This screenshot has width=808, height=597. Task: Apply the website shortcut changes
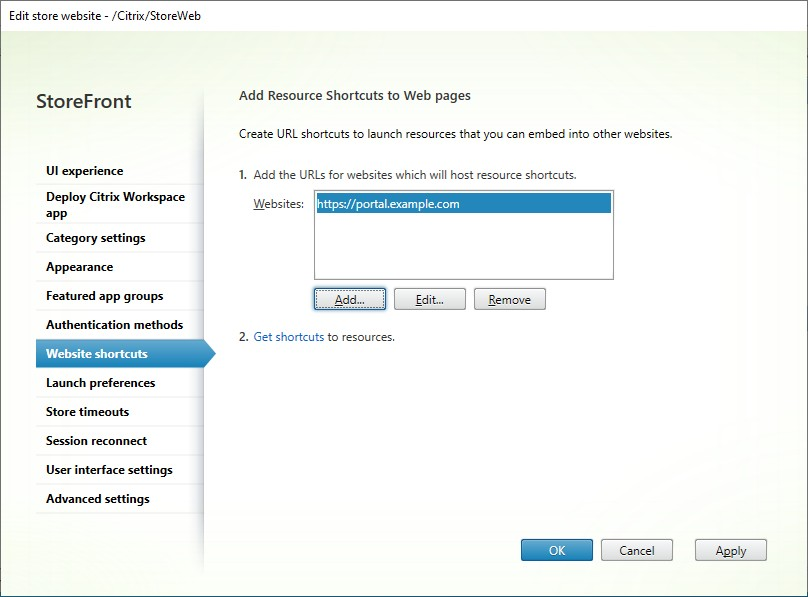pos(730,550)
